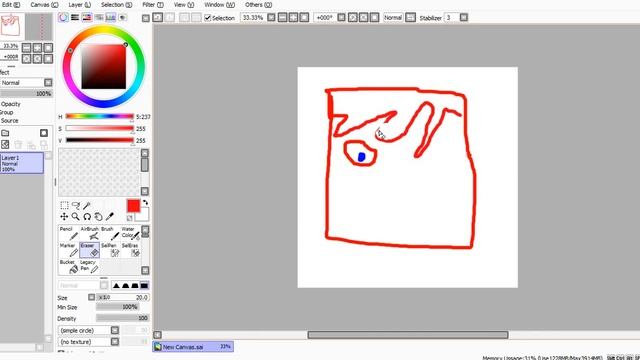Image resolution: width=640 pixels, height=360 pixels.
Task: Select the Water Color tool
Action: [130, 233]
